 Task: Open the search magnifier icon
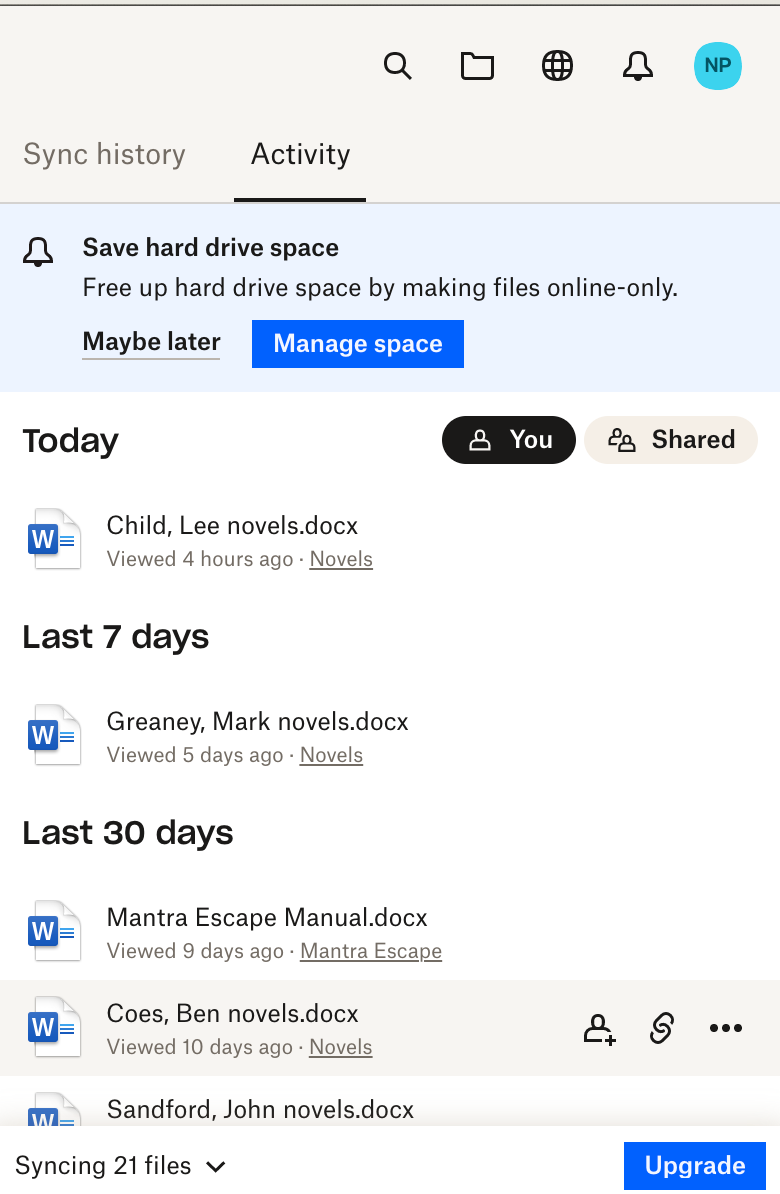click(x=398, y=66)
